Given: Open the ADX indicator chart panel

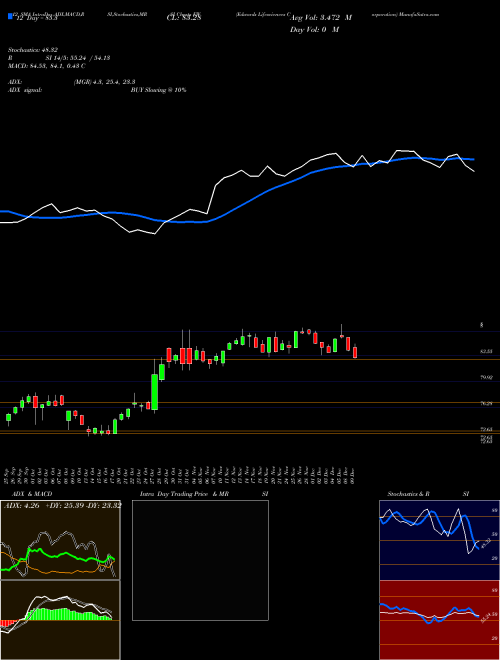Looking at the screenshot, I should (x=60, y=540).
